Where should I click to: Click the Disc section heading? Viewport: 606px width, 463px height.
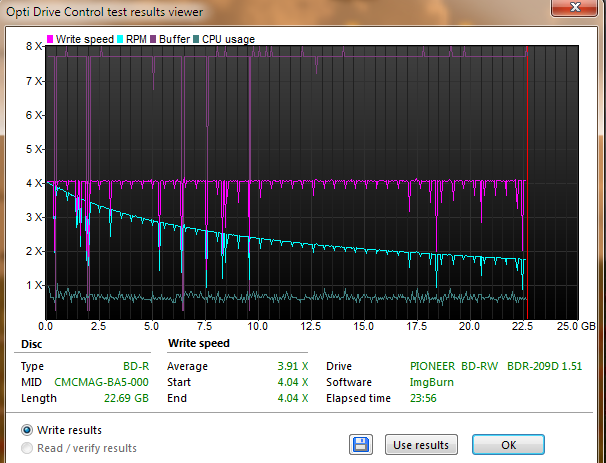point(31,344)
